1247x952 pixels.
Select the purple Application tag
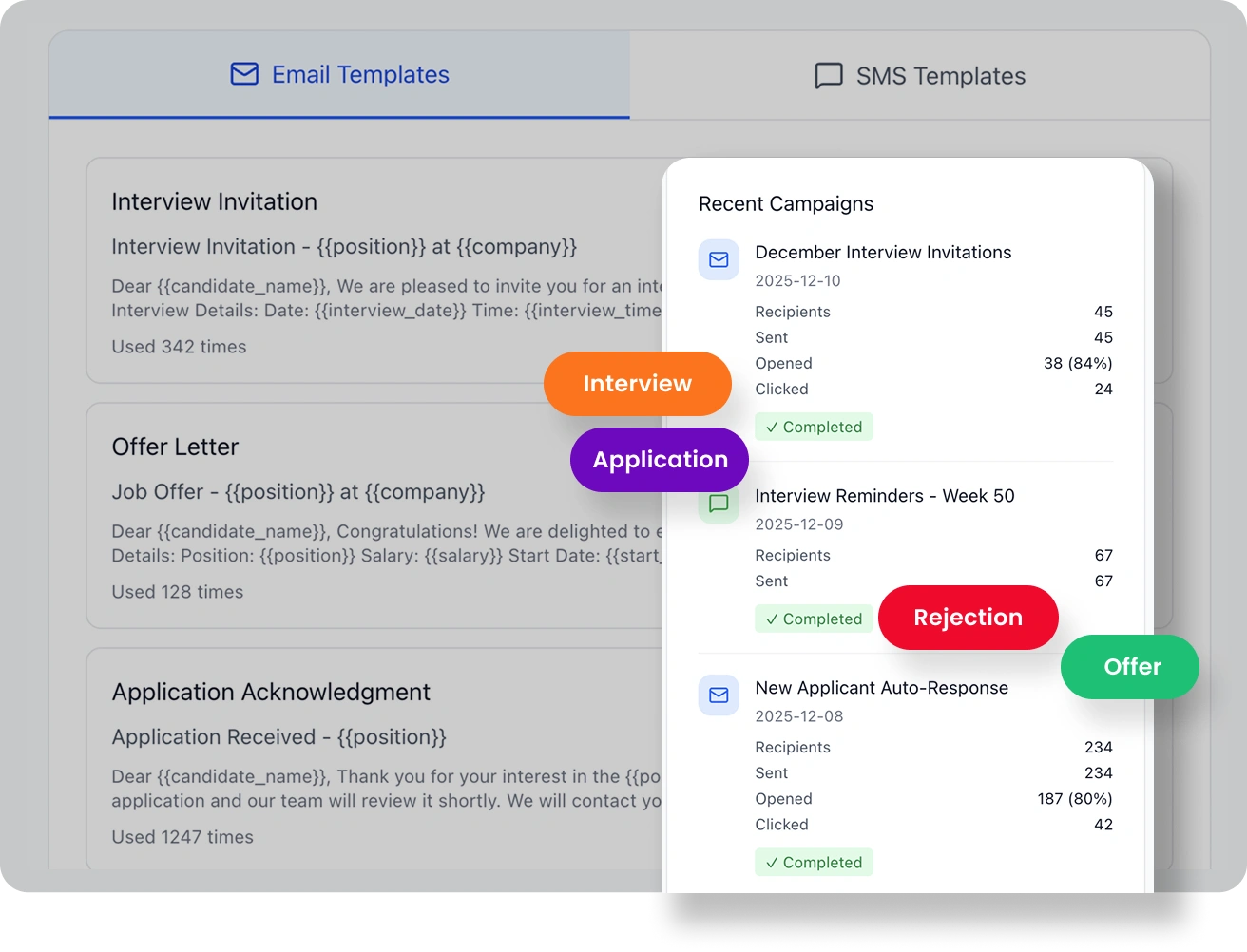click(660, 460)
